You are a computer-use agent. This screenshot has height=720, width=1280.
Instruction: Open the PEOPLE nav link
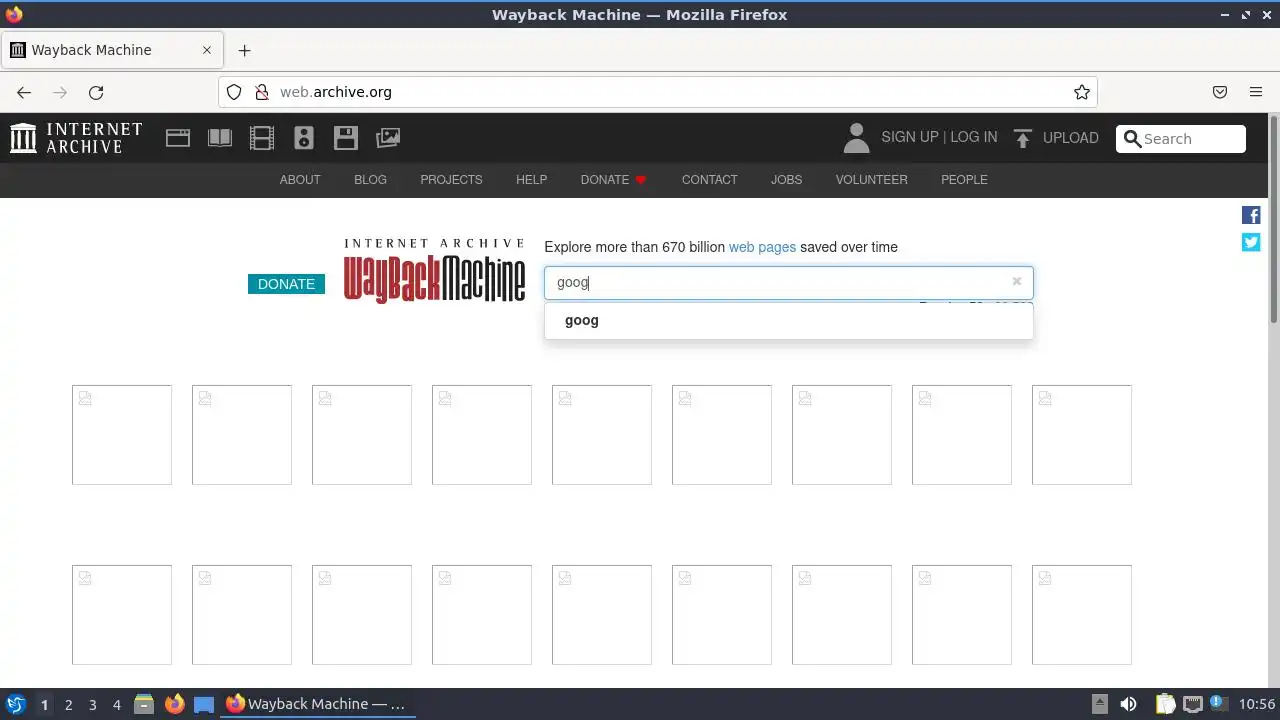(x=964, y=180)
